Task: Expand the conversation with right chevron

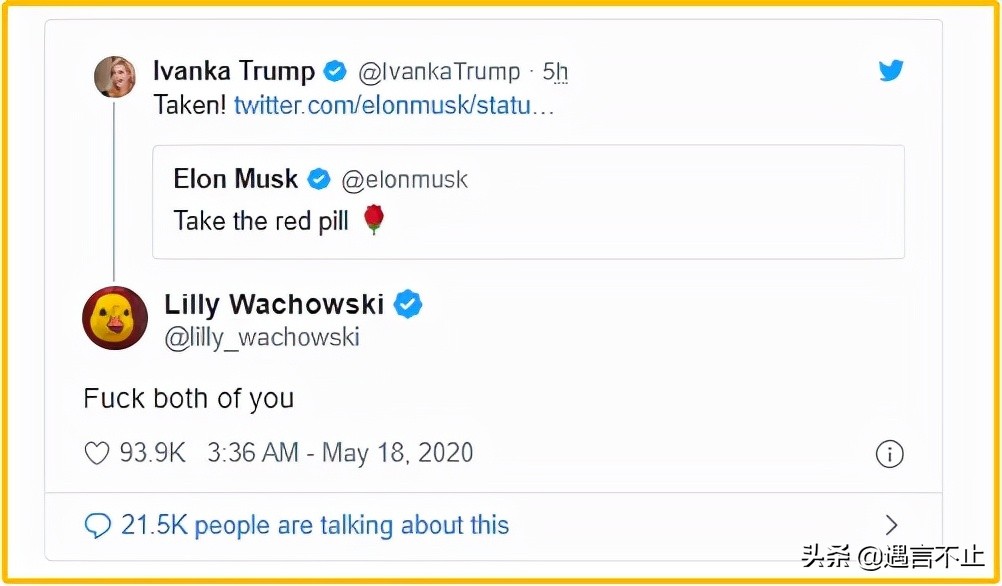Action: tap(892, 525)
